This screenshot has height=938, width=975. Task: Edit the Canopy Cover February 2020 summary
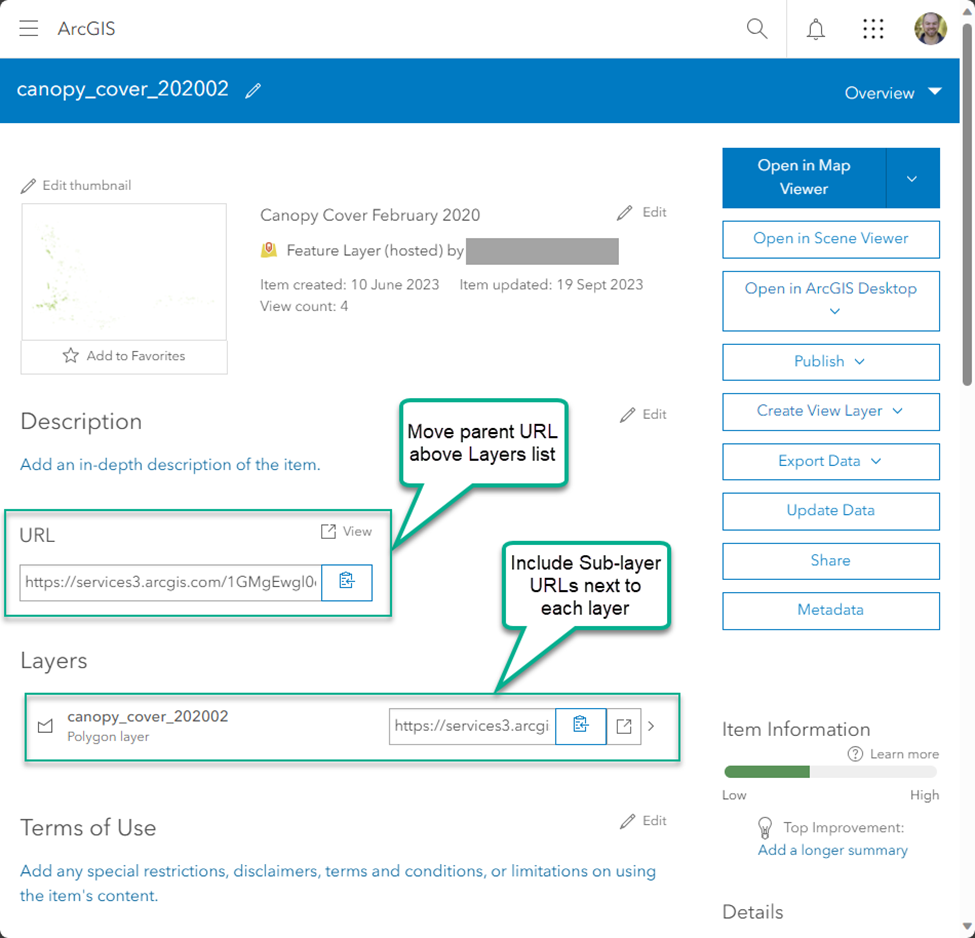(642, 213)
